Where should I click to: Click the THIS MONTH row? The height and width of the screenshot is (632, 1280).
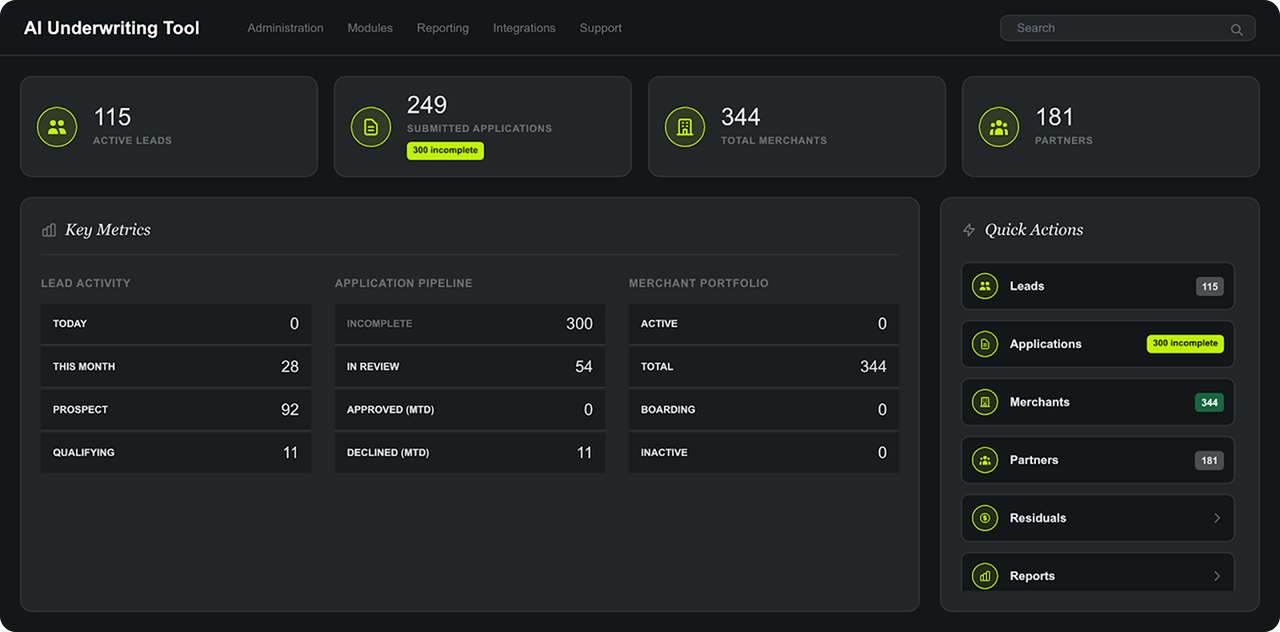click(176, 367)
